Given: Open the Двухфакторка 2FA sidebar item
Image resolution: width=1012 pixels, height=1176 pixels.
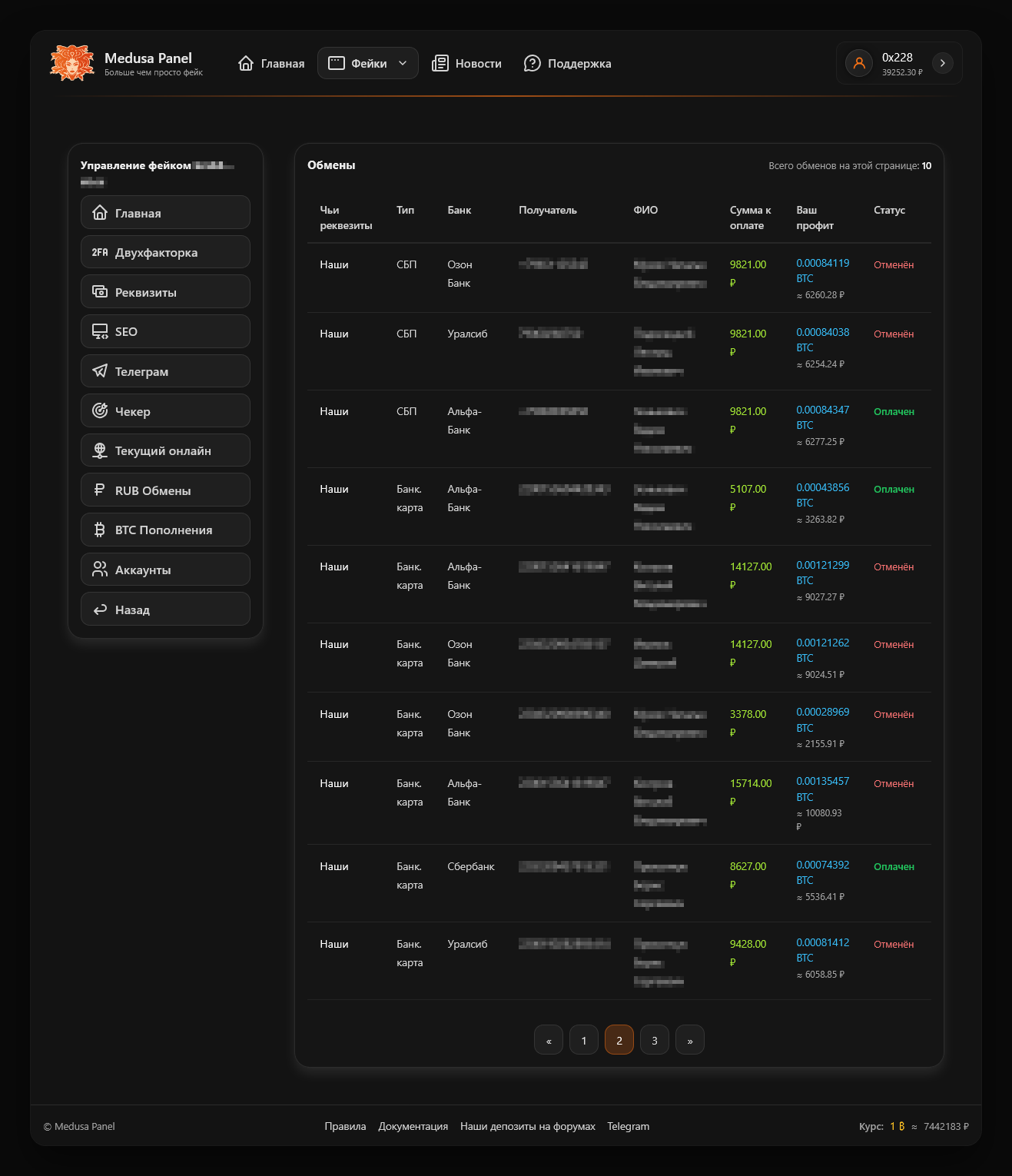Looking at the screenshot, I should coord(165,252).
